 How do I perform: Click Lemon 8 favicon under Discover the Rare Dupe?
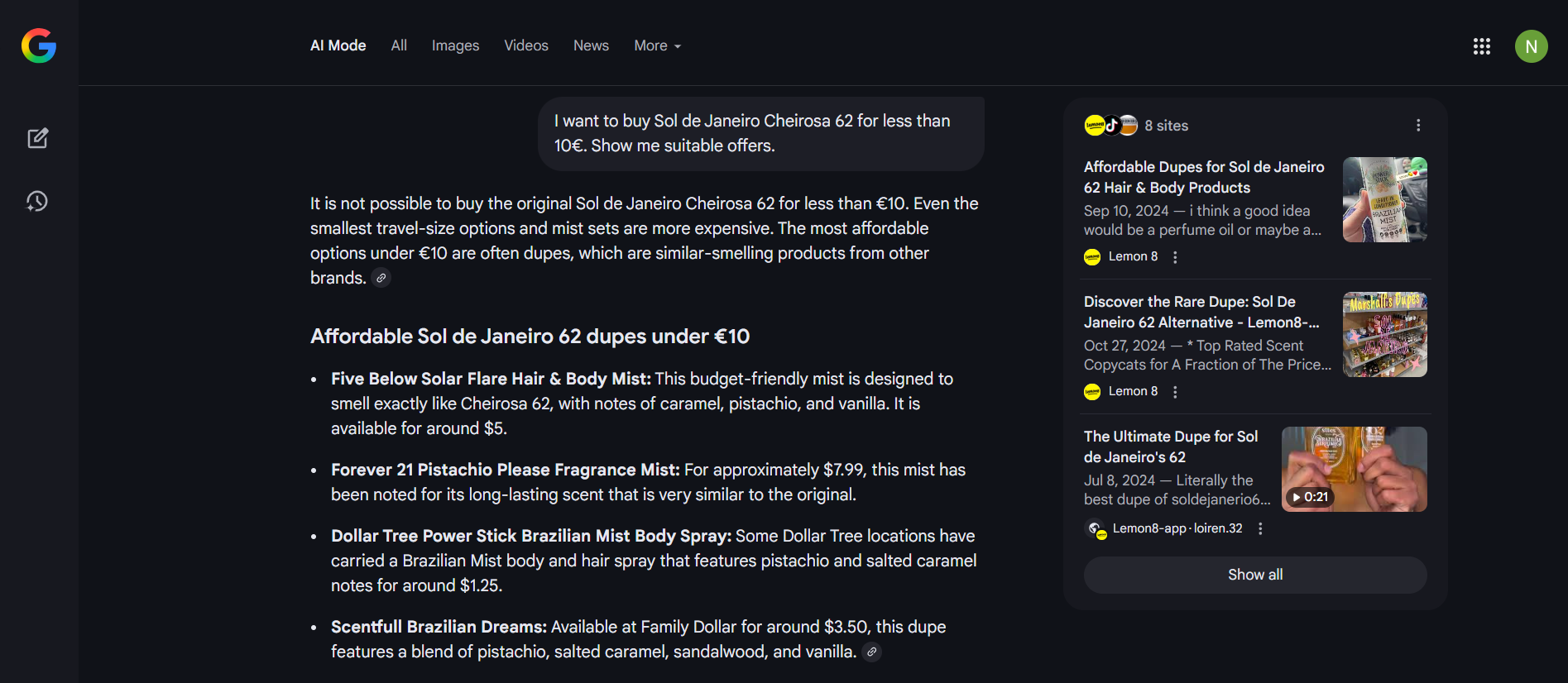(1092, 391)
